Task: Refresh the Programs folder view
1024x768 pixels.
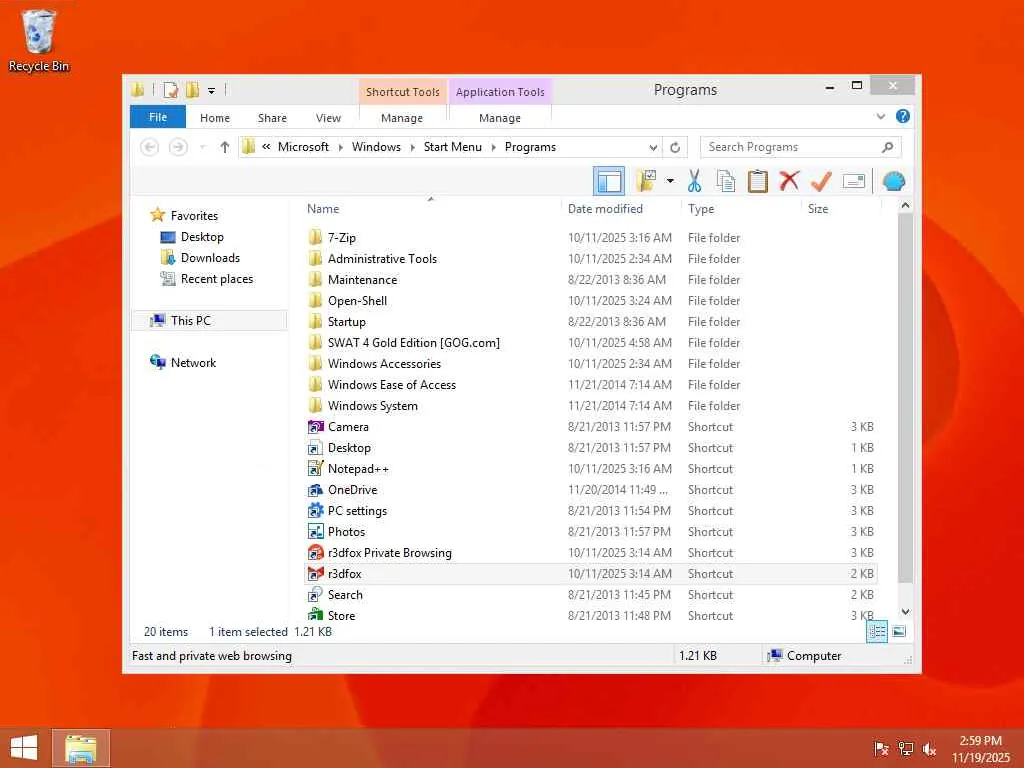Action: point(675,148)
